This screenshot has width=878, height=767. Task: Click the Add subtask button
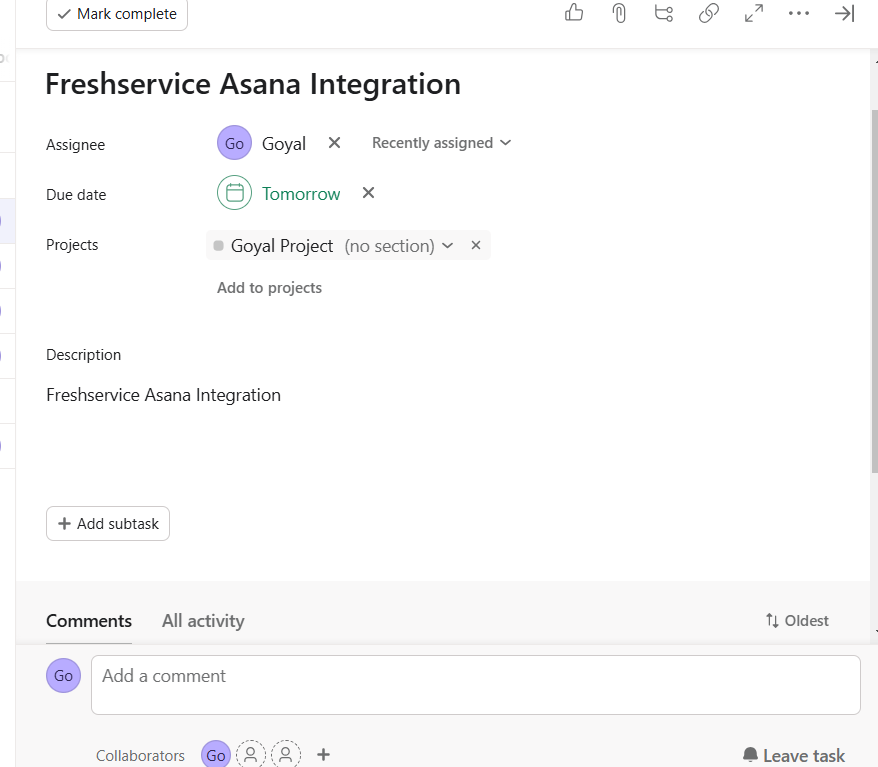tap(108, 524)
